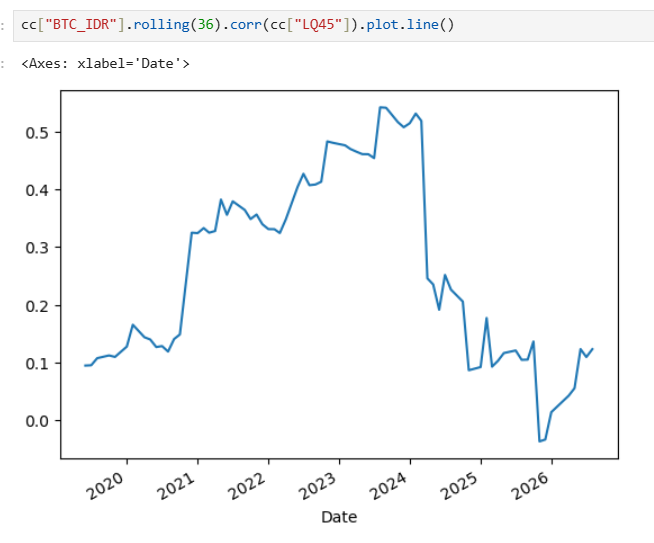The height and width of the screenshot is (543, 654).
Task: Click the number 36 in rolling call
Action: (206, 25)
